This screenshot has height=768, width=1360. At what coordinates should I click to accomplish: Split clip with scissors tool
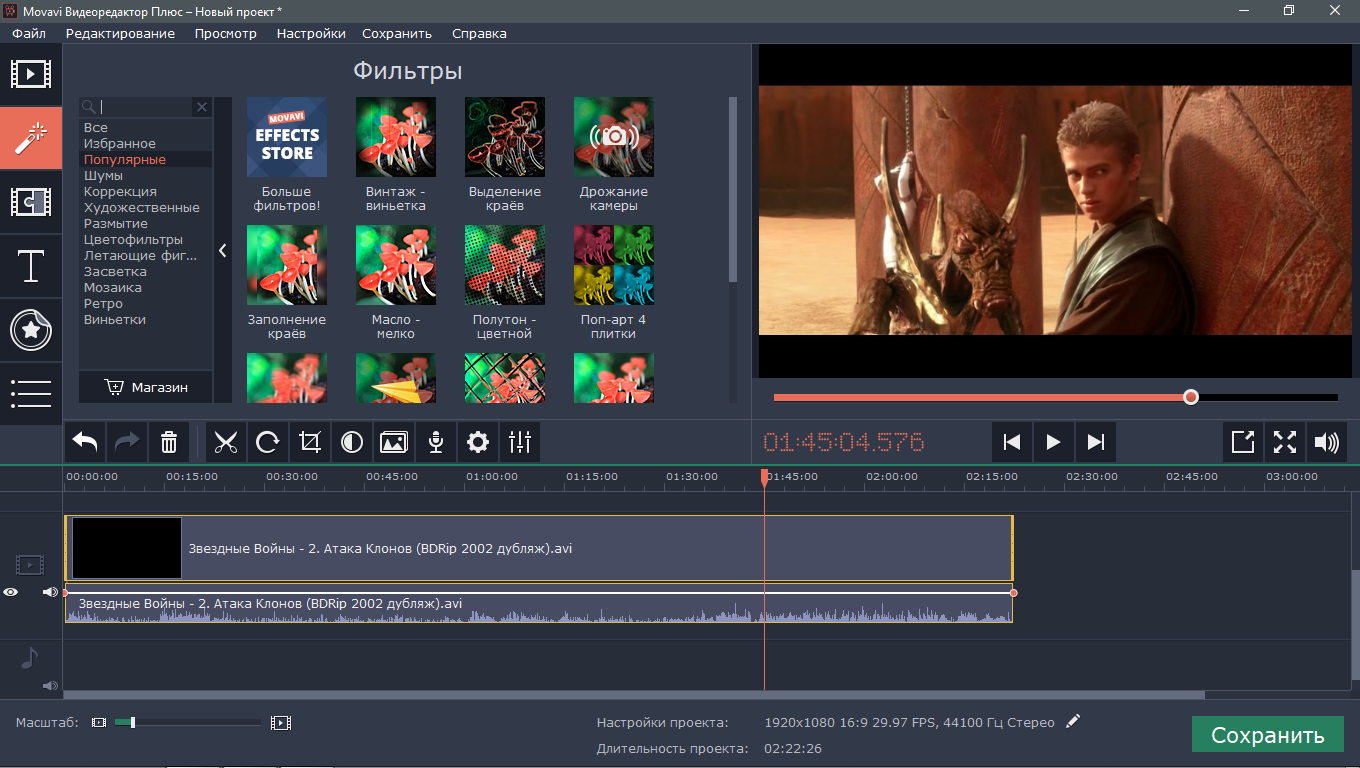click(x=226, y=442)
